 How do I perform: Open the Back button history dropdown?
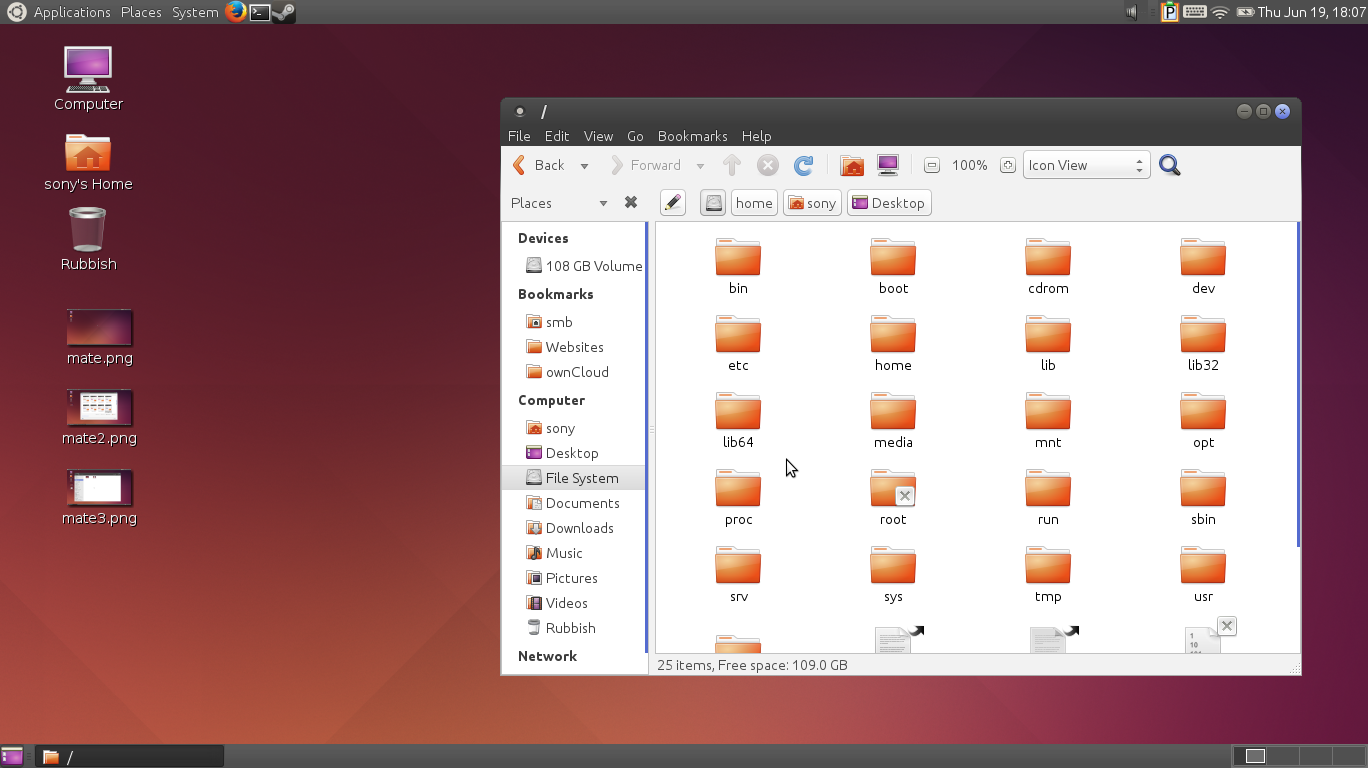[x=583, y=165]
